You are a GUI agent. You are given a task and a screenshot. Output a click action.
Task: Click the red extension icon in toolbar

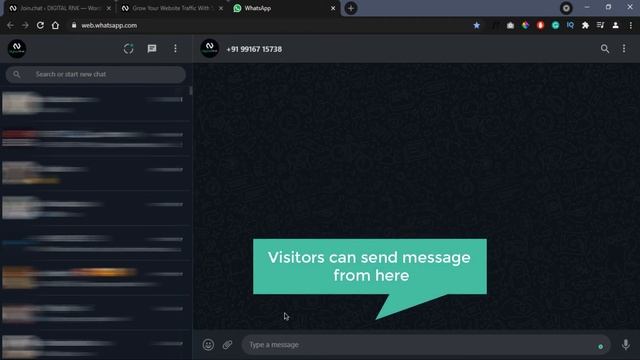(x=540, y=25)
